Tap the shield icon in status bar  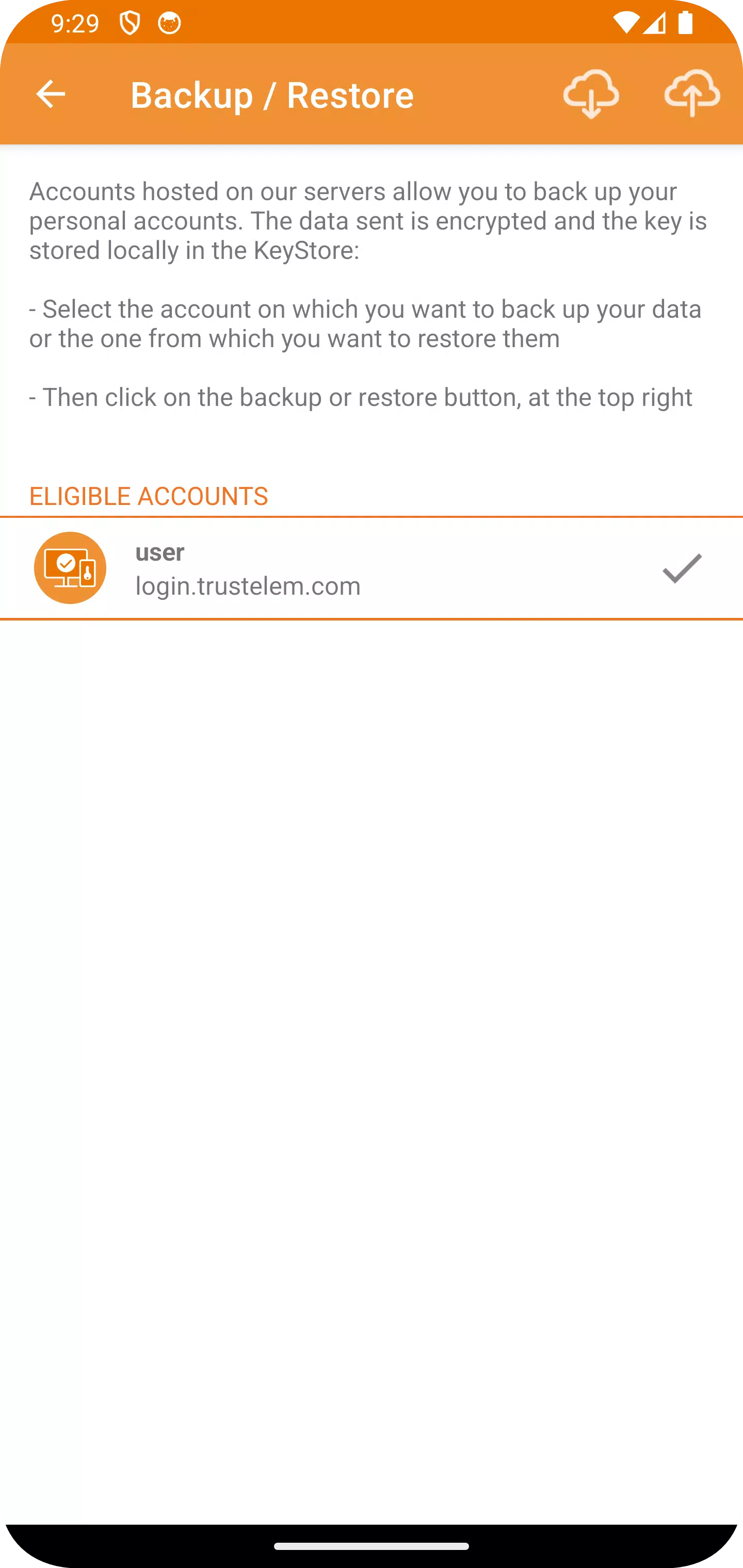(129, 23)
